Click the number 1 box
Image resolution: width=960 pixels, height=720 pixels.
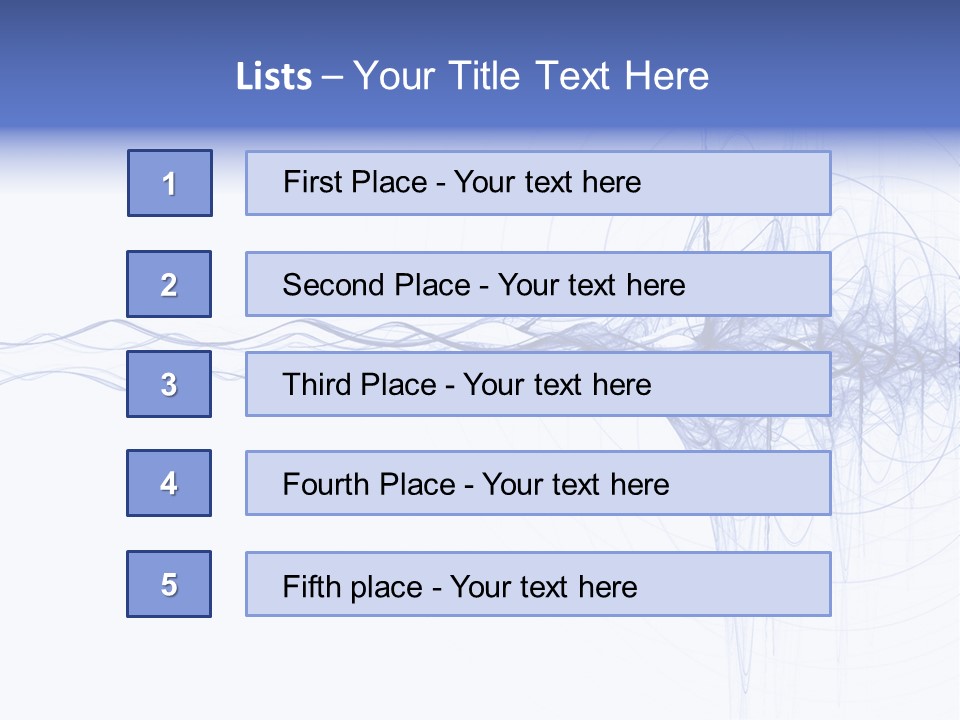pos(170,183)
